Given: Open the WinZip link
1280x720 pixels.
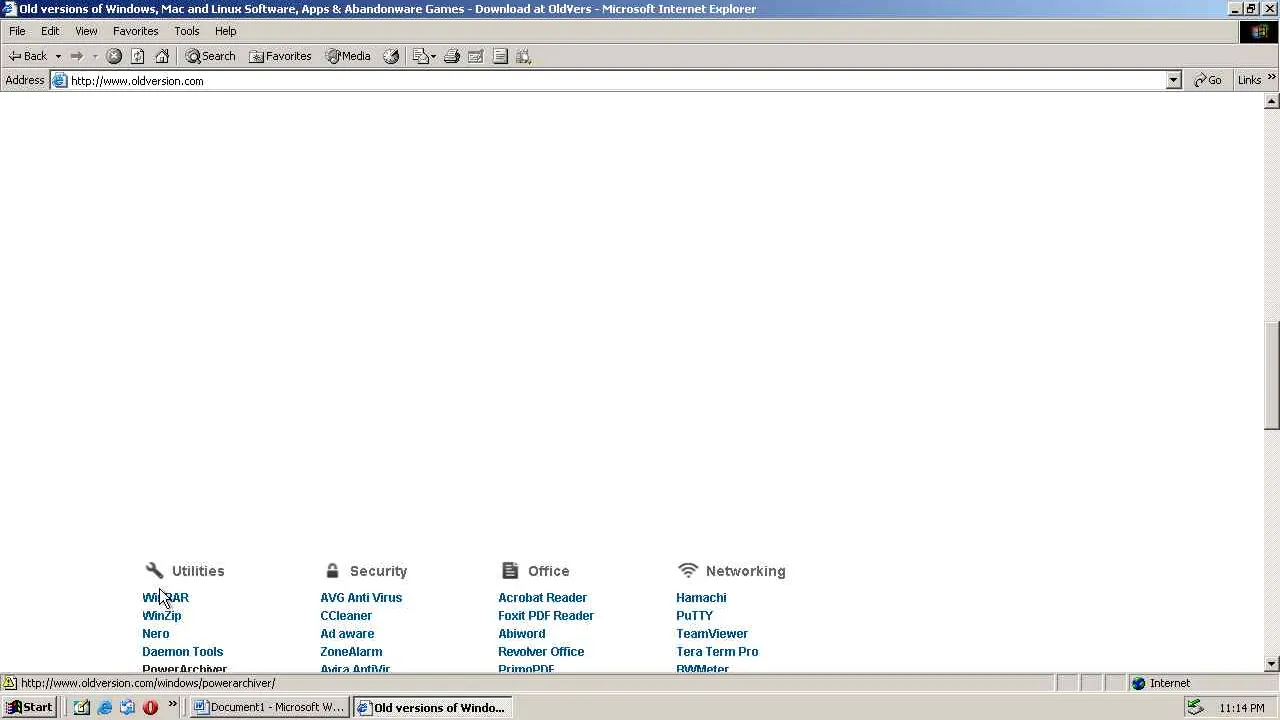Looking at the screenshot, I should (x=162, y=616).
